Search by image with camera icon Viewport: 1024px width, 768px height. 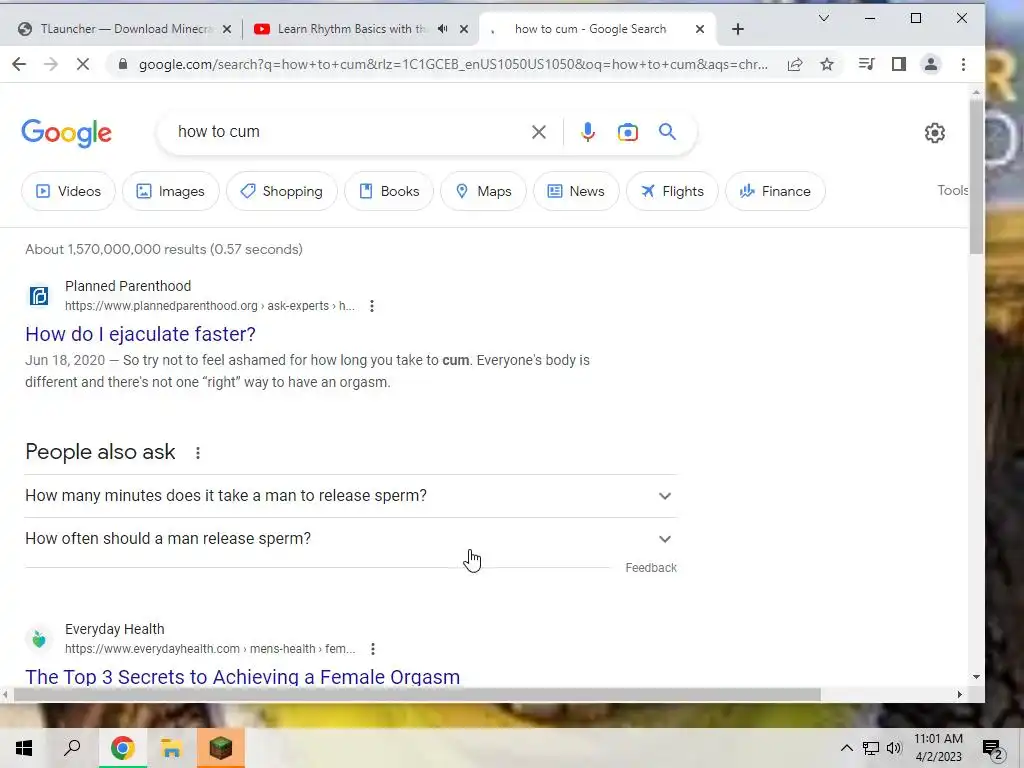click(628, 132)
